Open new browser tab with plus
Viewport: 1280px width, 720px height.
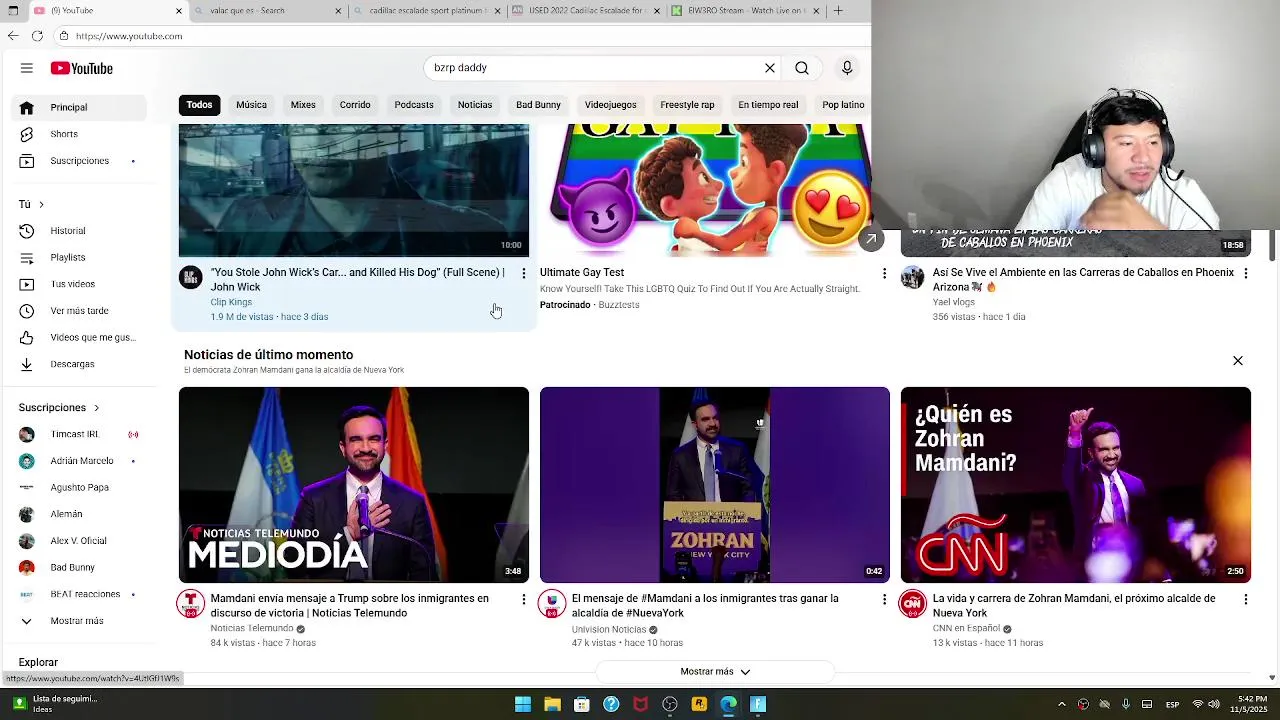[x=838, y=11]
